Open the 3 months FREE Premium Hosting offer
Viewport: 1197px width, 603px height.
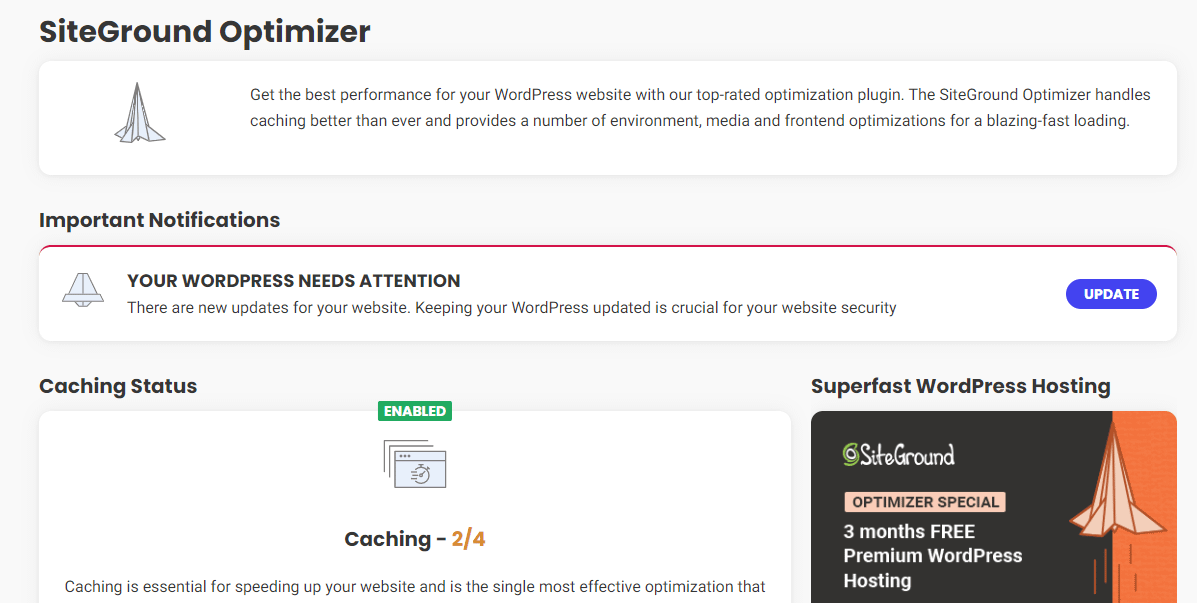tap(932, 556)
